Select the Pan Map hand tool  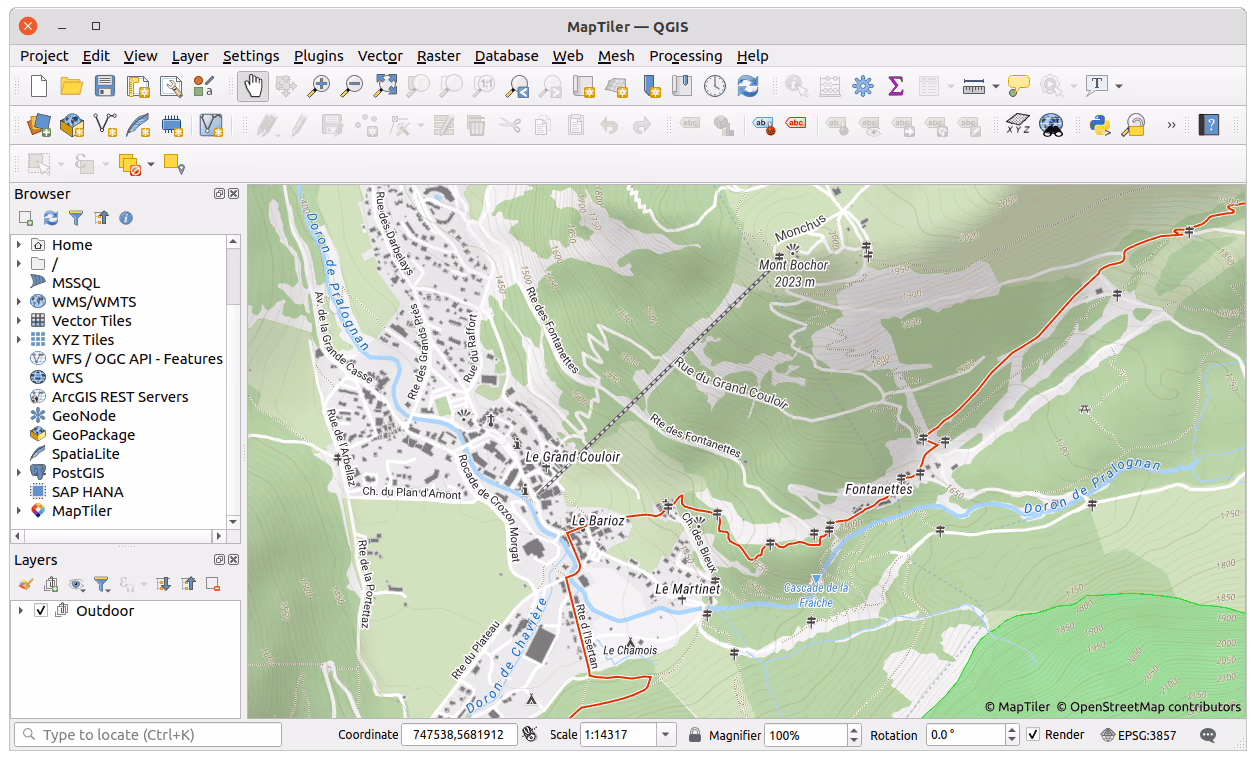coord(253,87)
